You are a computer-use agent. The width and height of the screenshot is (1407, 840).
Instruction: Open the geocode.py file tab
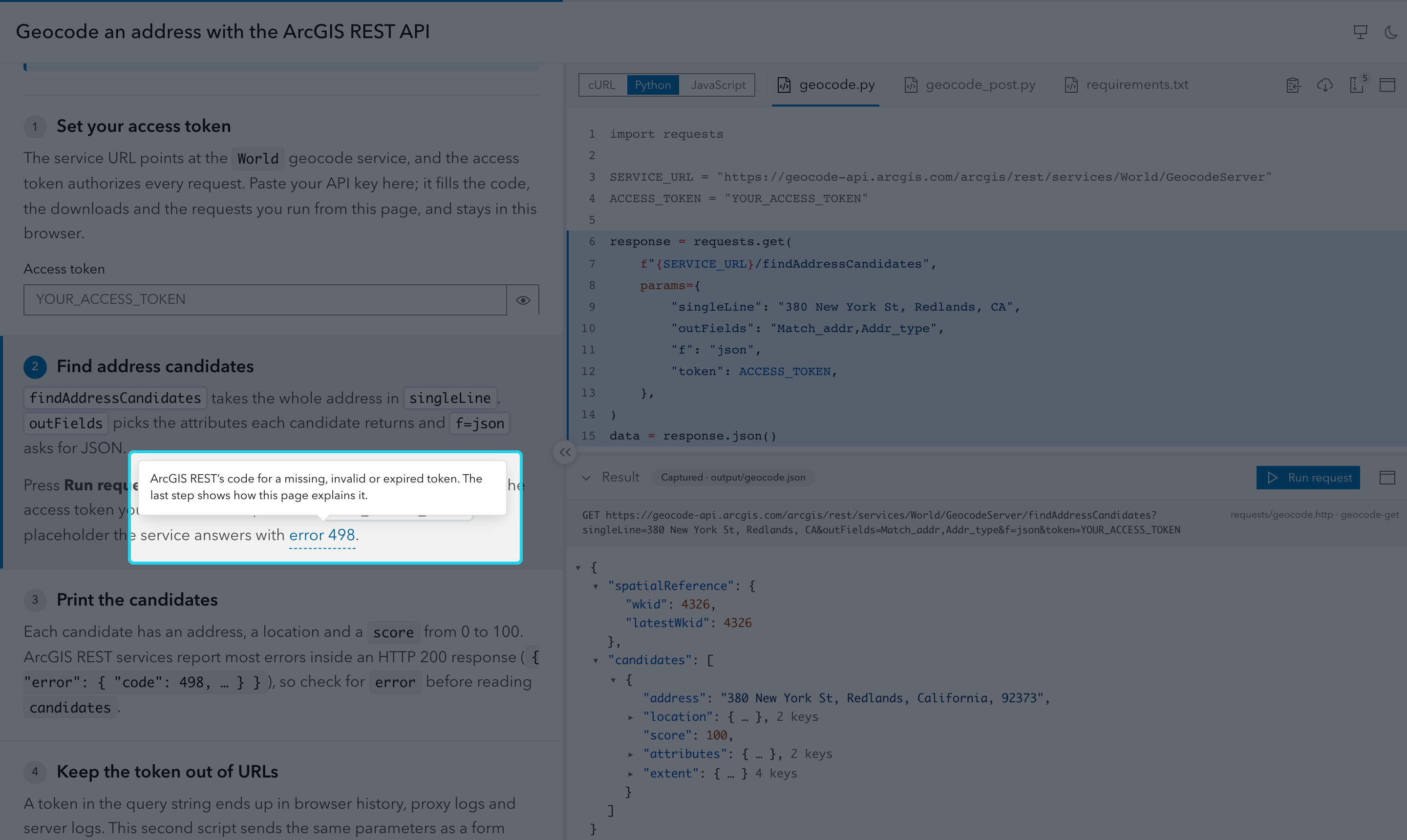(x=826, y=85)
